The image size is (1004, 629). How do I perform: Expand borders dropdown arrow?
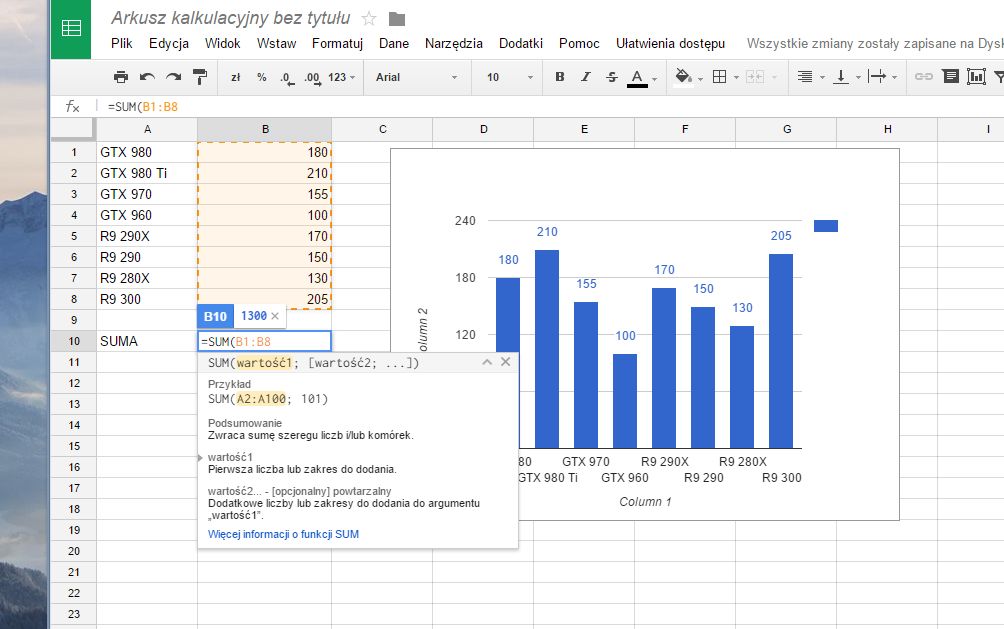pos(736,78)
